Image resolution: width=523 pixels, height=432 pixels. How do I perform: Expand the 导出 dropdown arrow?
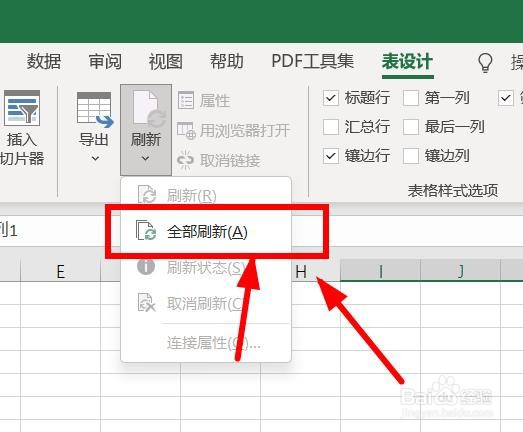(95, 158)
